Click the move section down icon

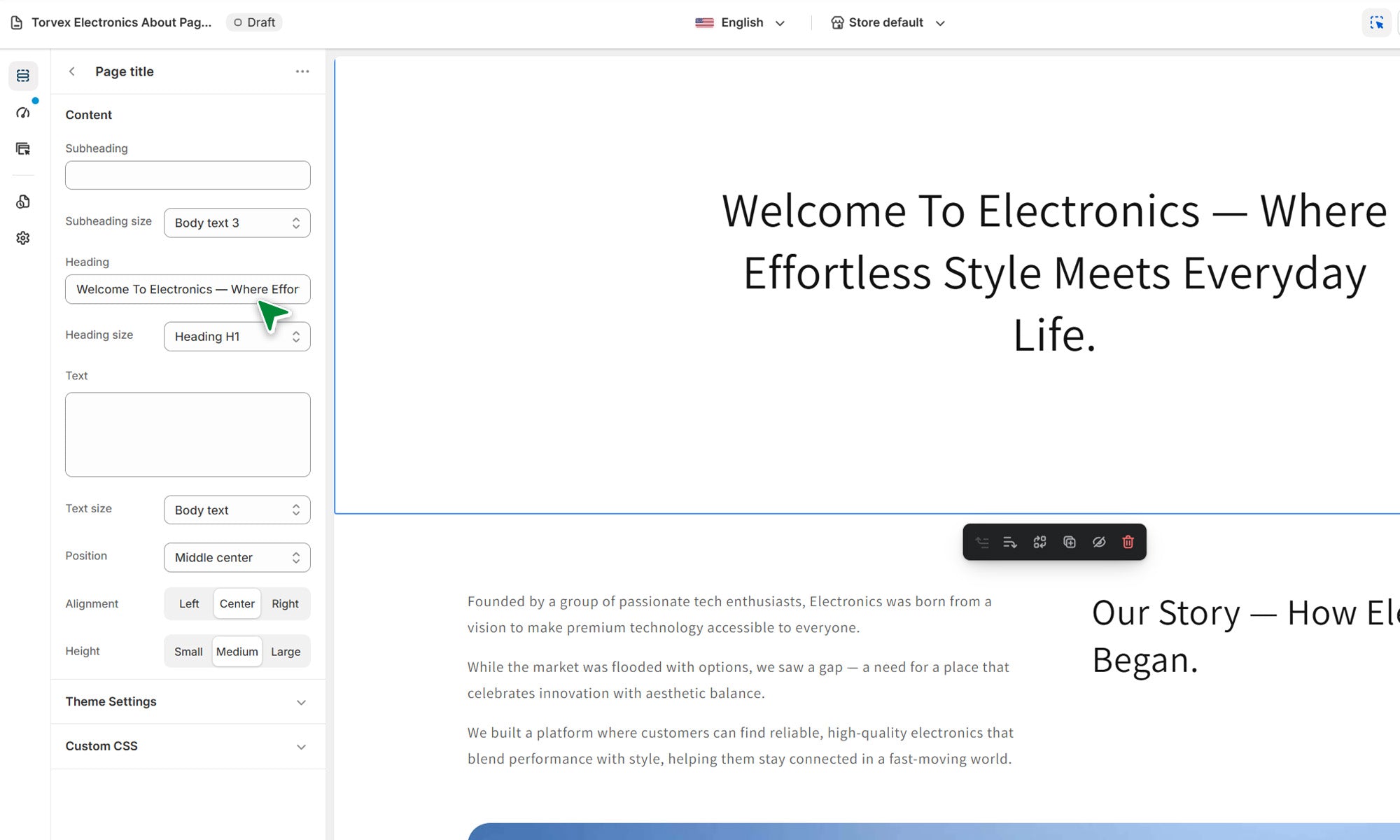(1009, 542)
